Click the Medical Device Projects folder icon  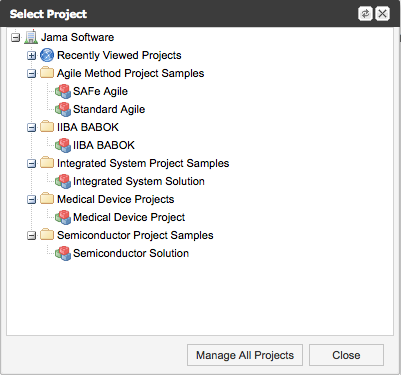tap(47, 199)
